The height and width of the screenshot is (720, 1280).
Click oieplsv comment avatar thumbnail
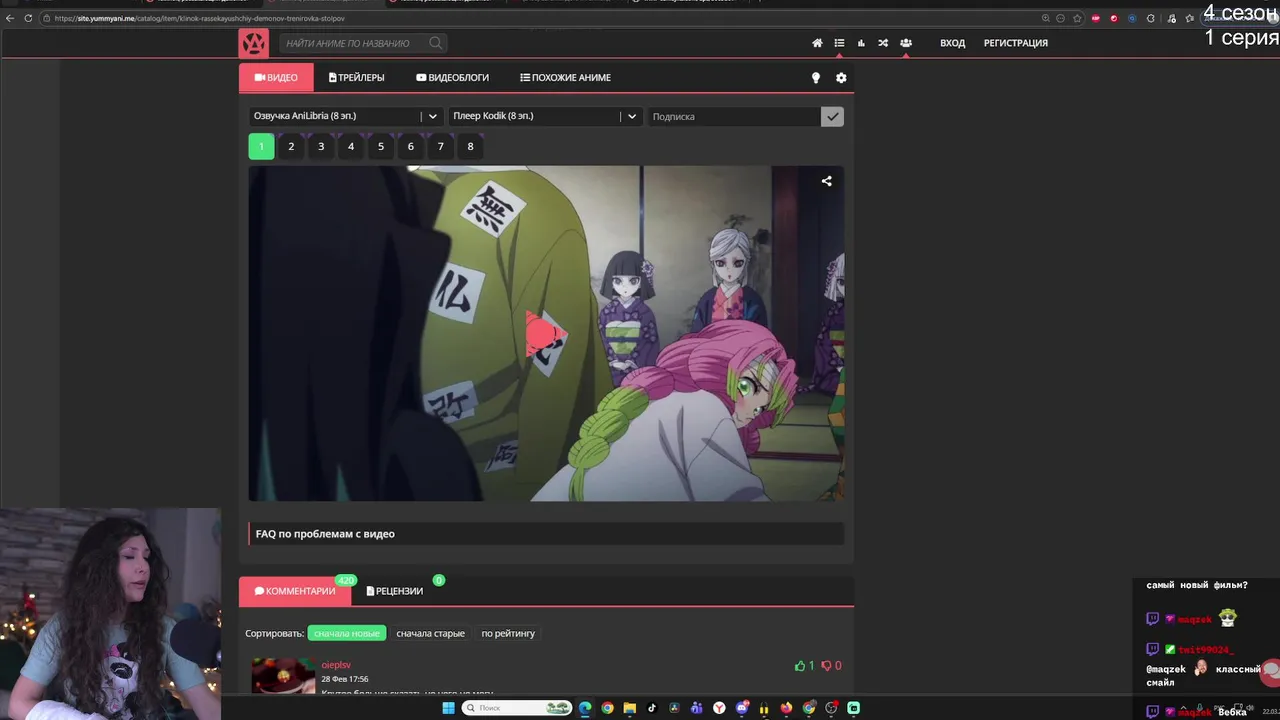click(x=283, y=676)
